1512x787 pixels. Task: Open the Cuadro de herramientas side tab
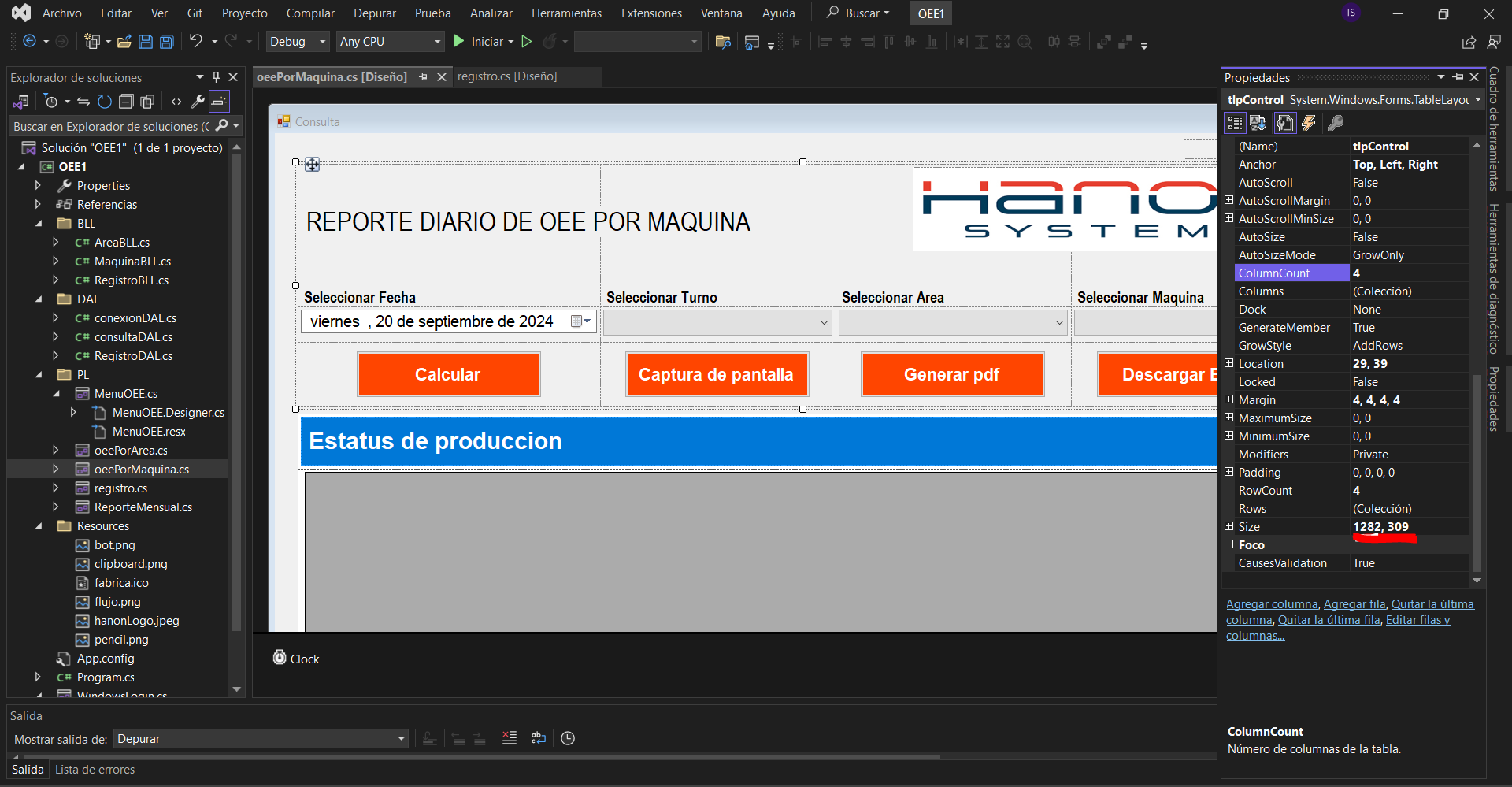tap(1494, 129)
